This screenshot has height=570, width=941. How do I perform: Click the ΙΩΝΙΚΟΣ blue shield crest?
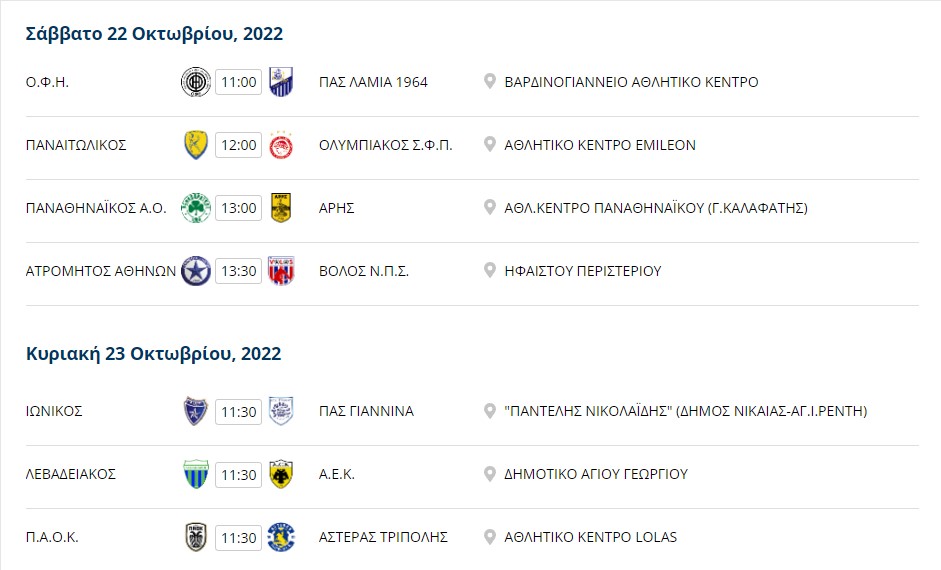tap(196, 412)
